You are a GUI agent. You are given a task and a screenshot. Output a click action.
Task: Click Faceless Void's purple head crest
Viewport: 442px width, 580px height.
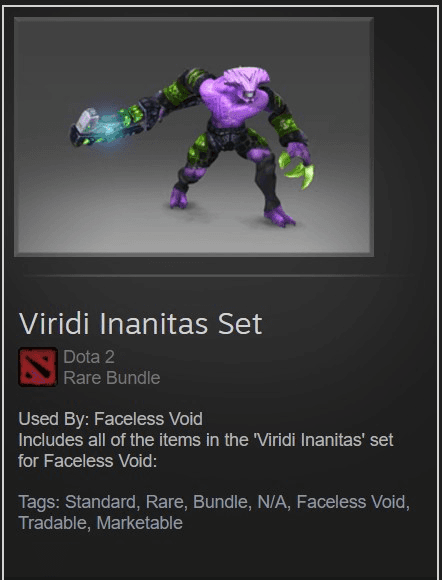coord(246,76)
